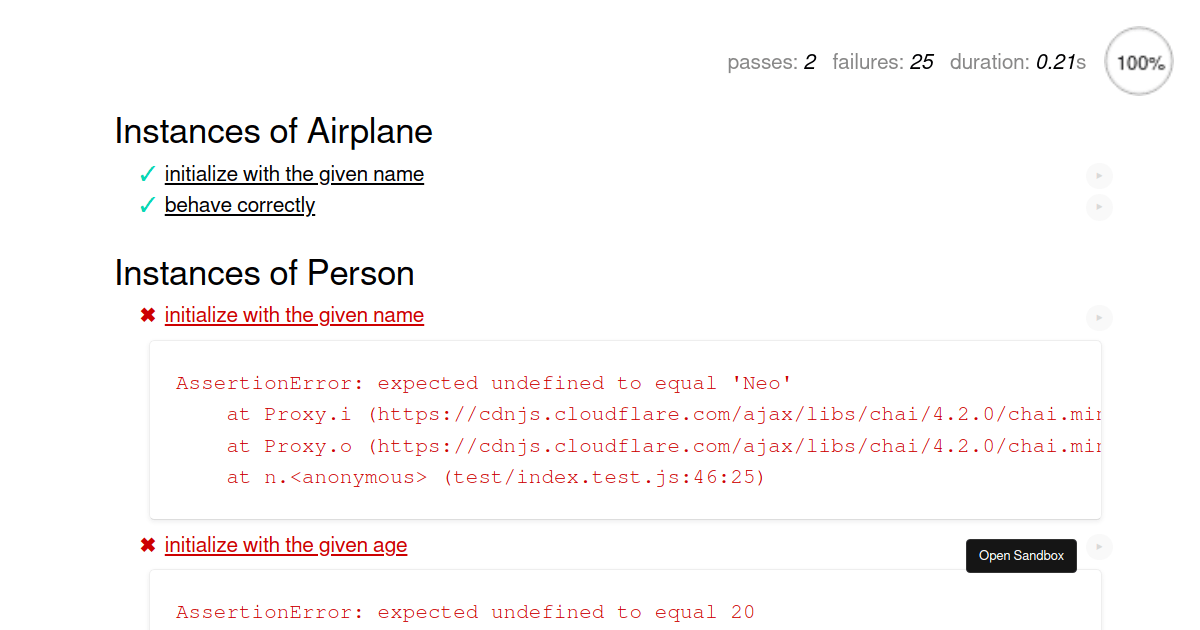Click the 100% progress ring
Viewport: 1200px width, 630px height.
(x=1138, y=61)
